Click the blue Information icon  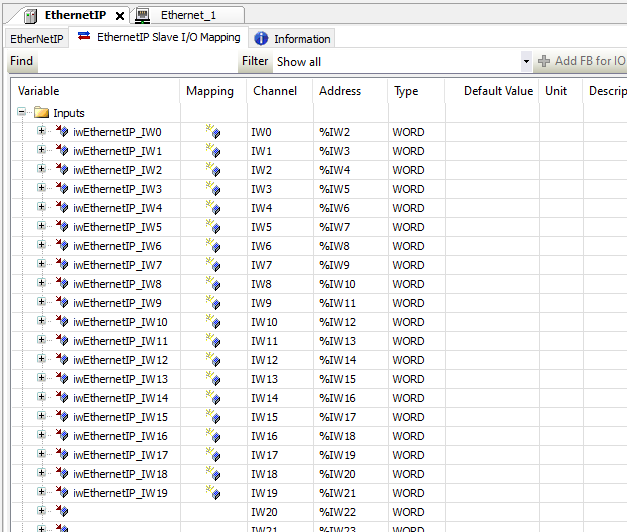tap(261, 38)
